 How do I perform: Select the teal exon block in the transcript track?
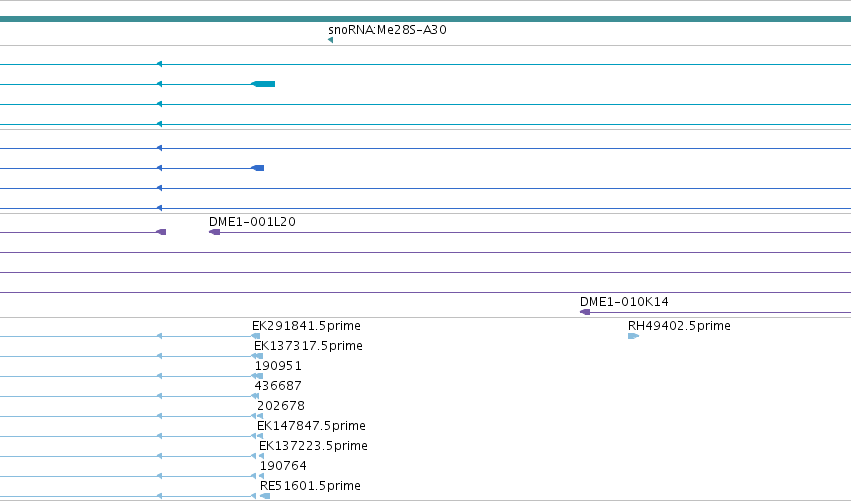[263, 84]
